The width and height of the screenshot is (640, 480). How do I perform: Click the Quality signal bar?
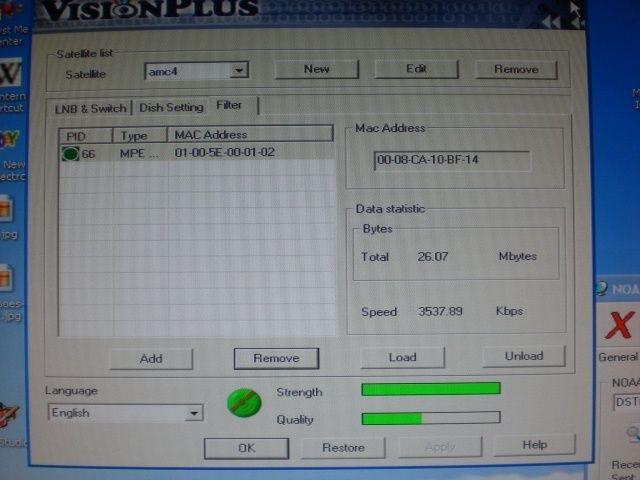click(x=431, y=418)
